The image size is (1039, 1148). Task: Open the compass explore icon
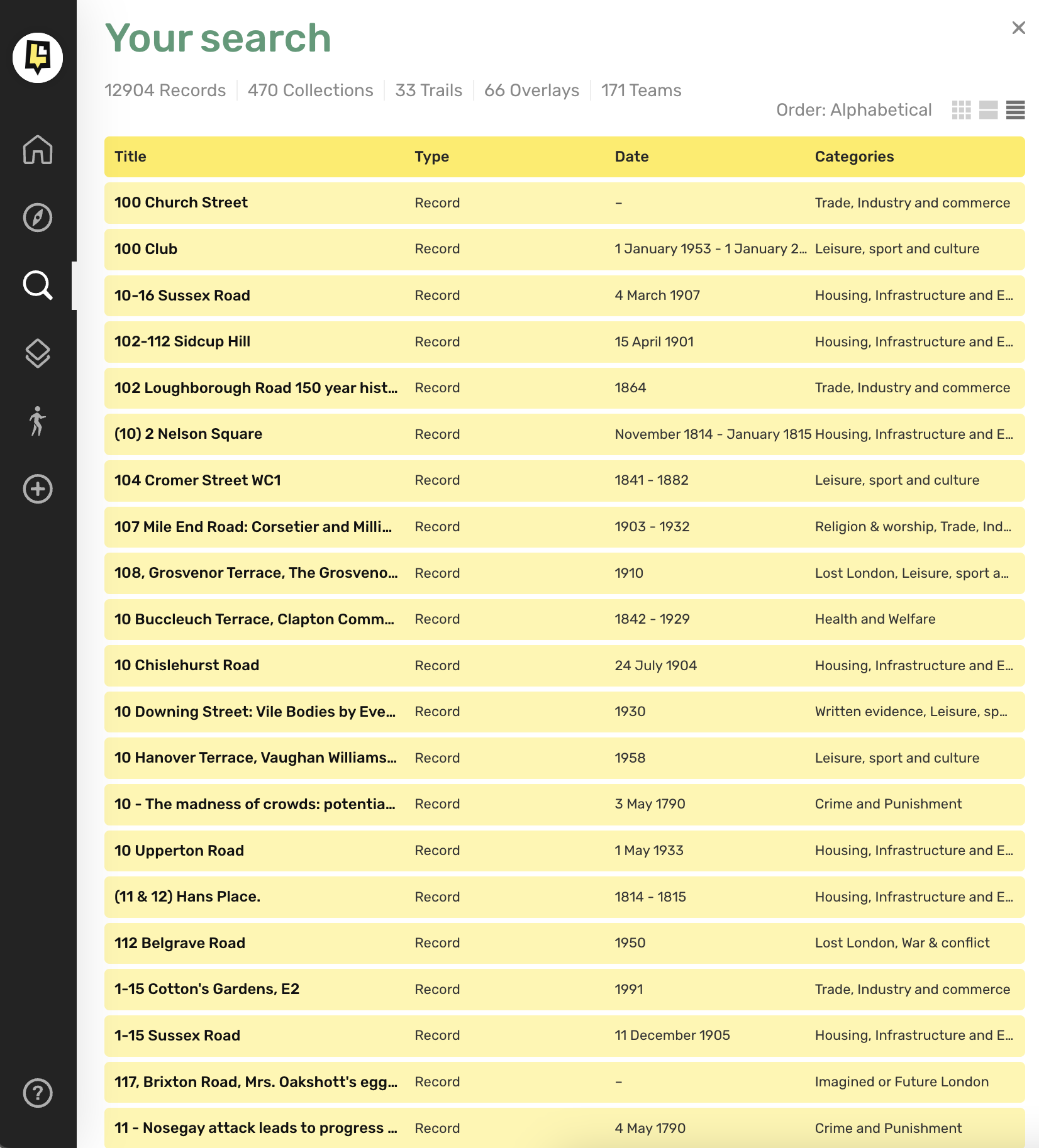pyautogui.click(x=38, y=218)
